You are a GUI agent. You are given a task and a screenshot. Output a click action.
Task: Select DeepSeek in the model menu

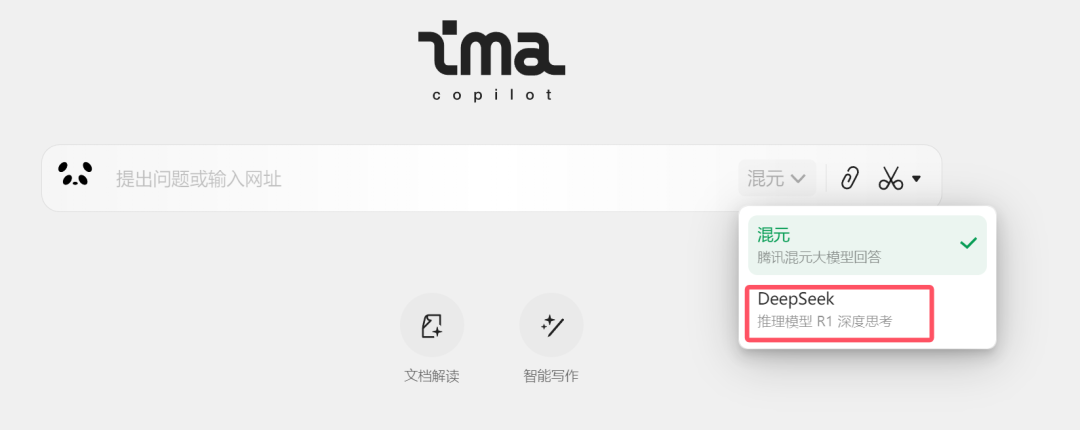pos(840,314)
